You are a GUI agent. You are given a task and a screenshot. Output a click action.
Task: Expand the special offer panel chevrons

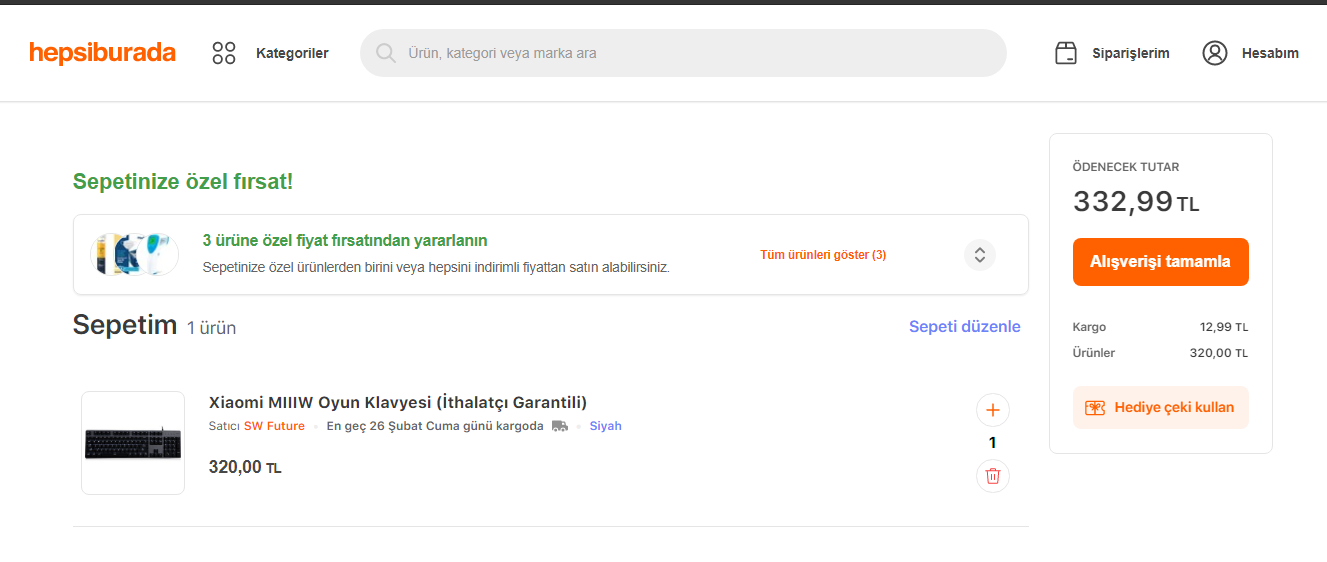pos(980,254)
